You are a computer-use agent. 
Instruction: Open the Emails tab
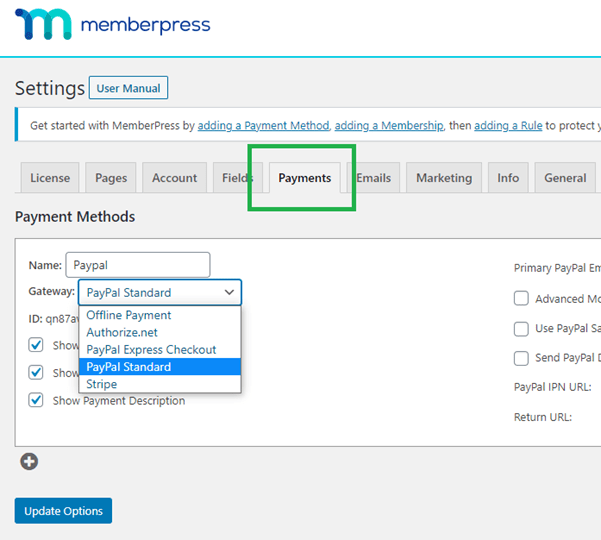point(374,178)
